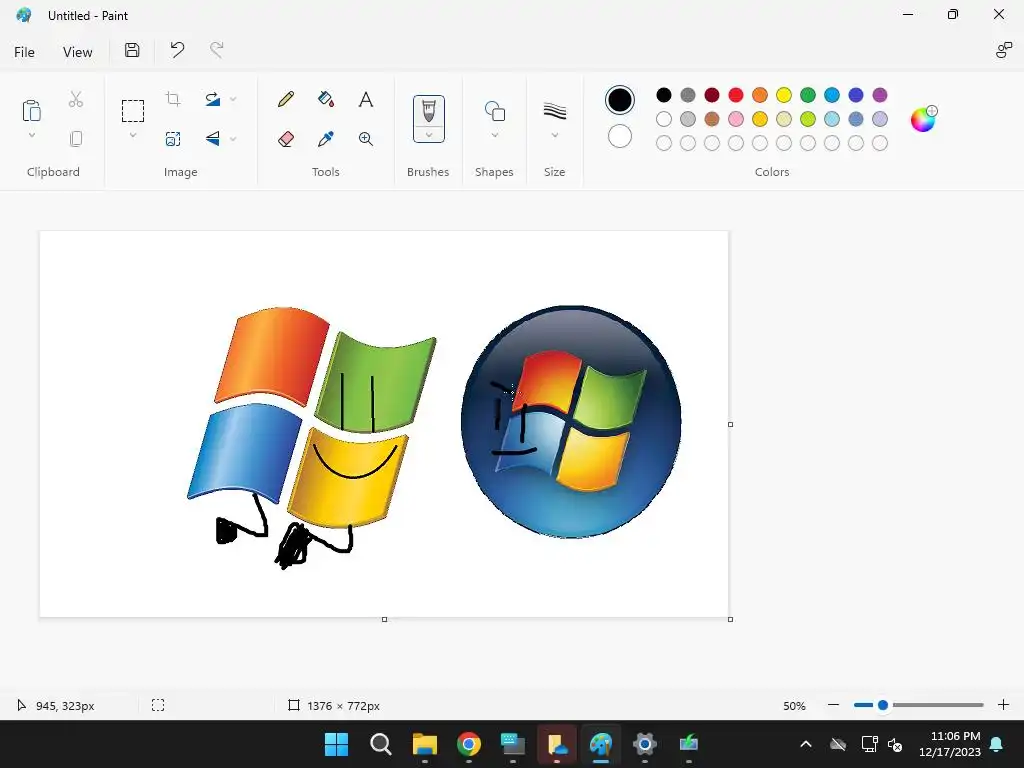The width and height of the screenshot is (1024, 768).
Task: Open the Windows Start button
Action: point(337,744)
